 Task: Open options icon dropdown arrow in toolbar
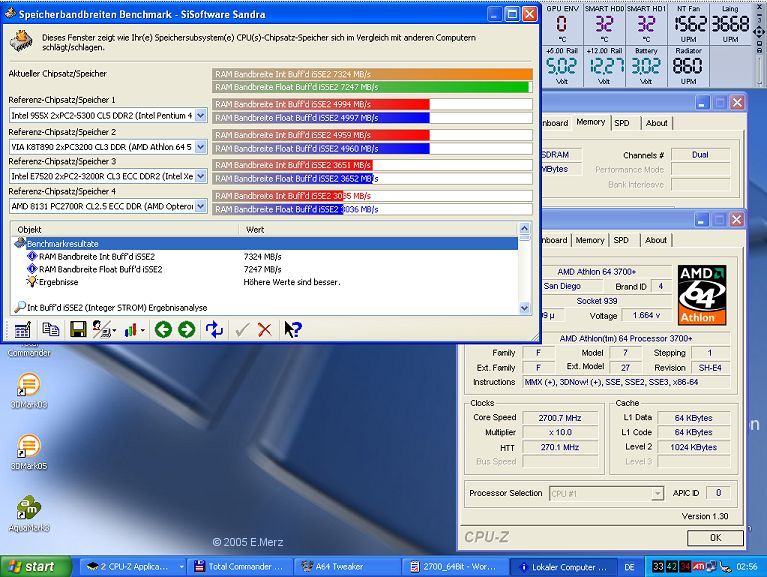pyautogui.click(x=113, y=331)
